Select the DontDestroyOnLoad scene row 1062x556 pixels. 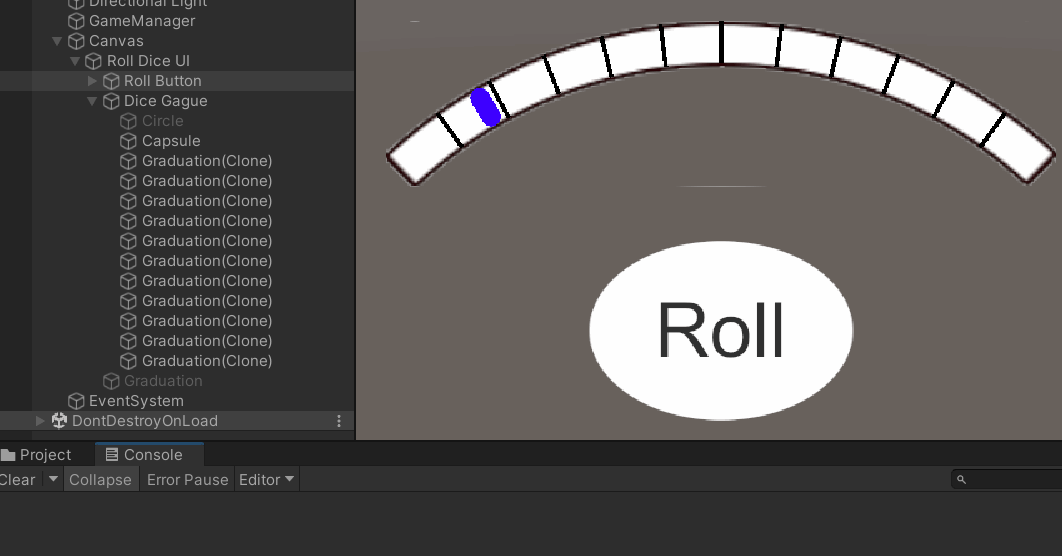click(177, 421)
